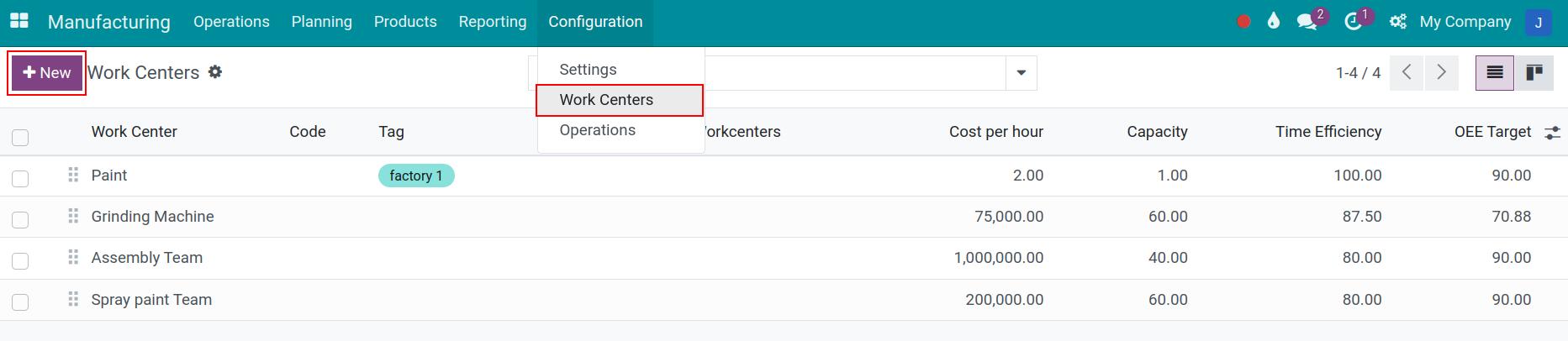Click the water drop icon in the top bar
Image resolution: width=1568 pixels, height=341 pixels.
pos(1274,21)
